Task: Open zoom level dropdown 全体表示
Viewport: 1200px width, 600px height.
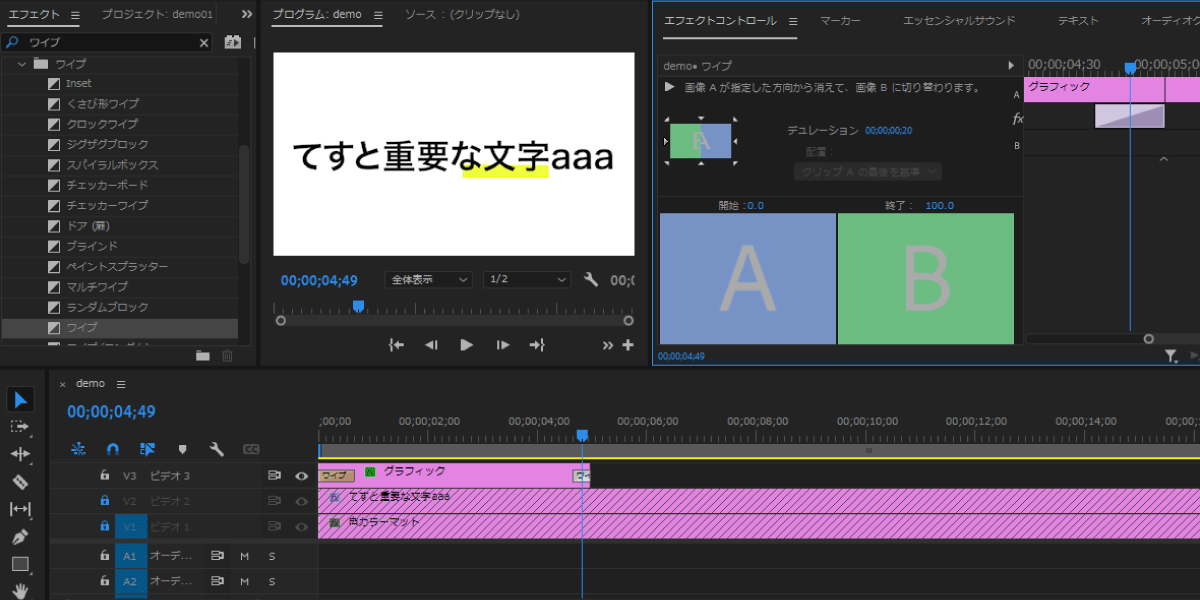Action: click(x=430, y=280)
